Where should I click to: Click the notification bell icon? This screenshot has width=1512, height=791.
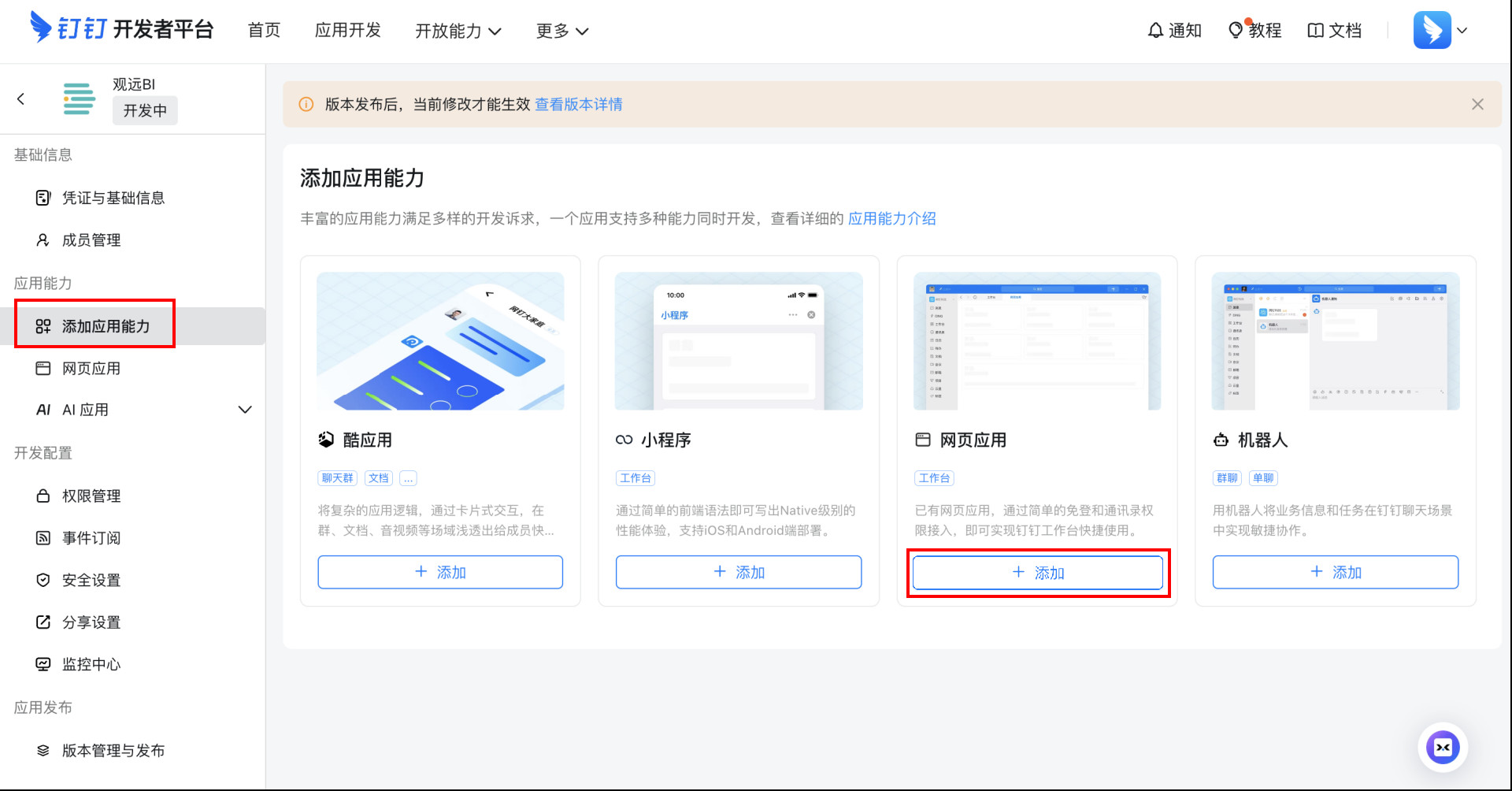click(1155, 31)
